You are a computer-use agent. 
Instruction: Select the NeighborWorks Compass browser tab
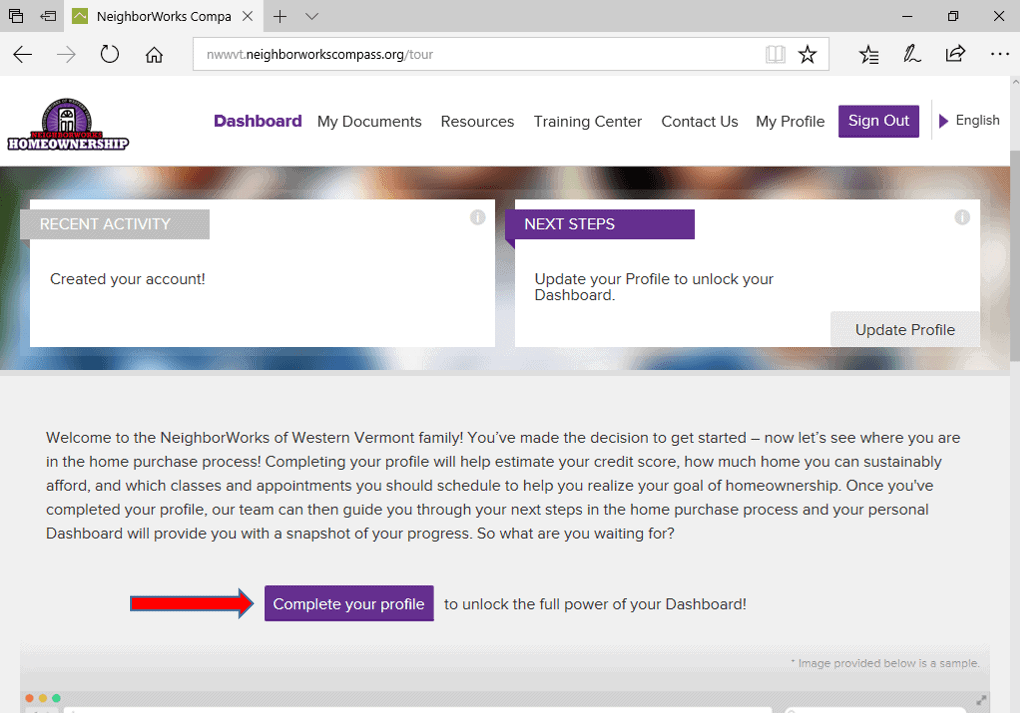click(x=163, y=16)
